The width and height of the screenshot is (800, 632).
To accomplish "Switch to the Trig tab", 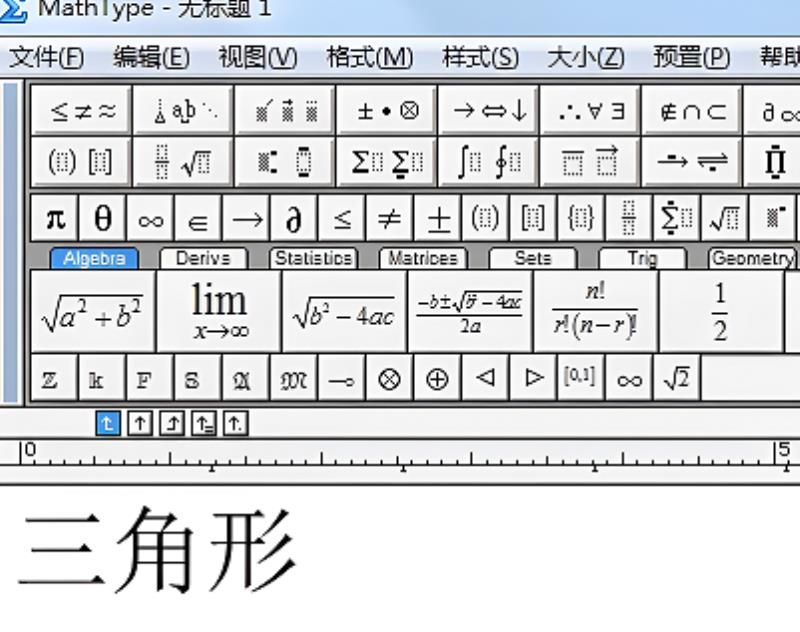I will 642,258.
